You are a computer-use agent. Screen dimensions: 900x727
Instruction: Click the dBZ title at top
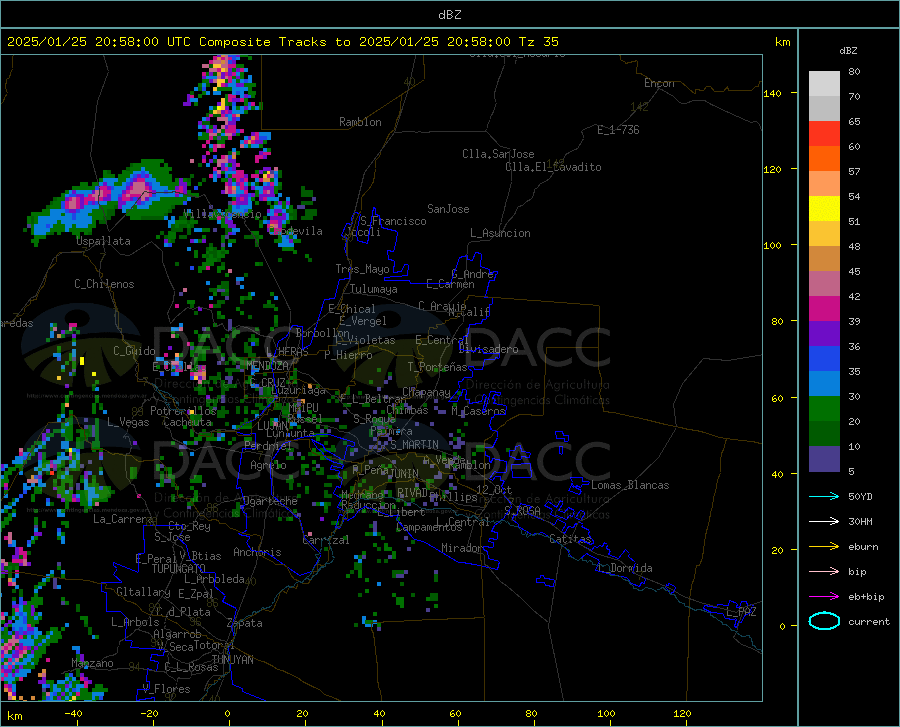449,15
